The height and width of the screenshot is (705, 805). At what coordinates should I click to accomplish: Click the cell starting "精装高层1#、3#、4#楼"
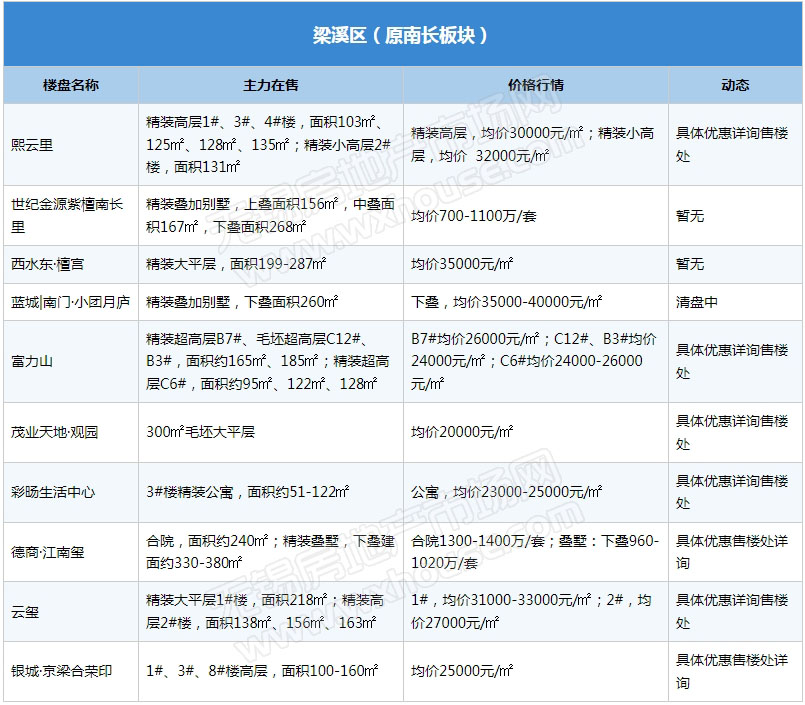click(x=269, y=144)
